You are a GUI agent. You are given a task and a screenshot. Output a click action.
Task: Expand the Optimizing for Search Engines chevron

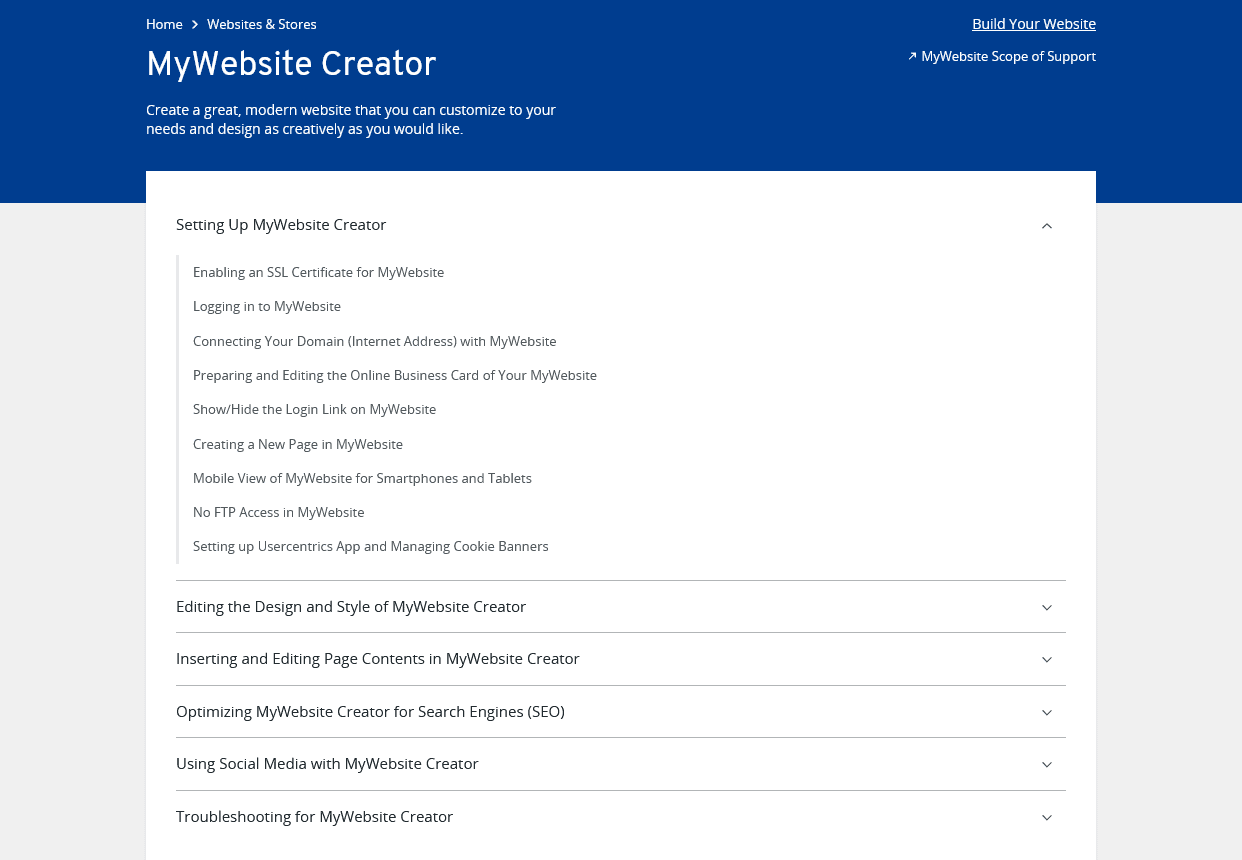tap(1047, 713)
